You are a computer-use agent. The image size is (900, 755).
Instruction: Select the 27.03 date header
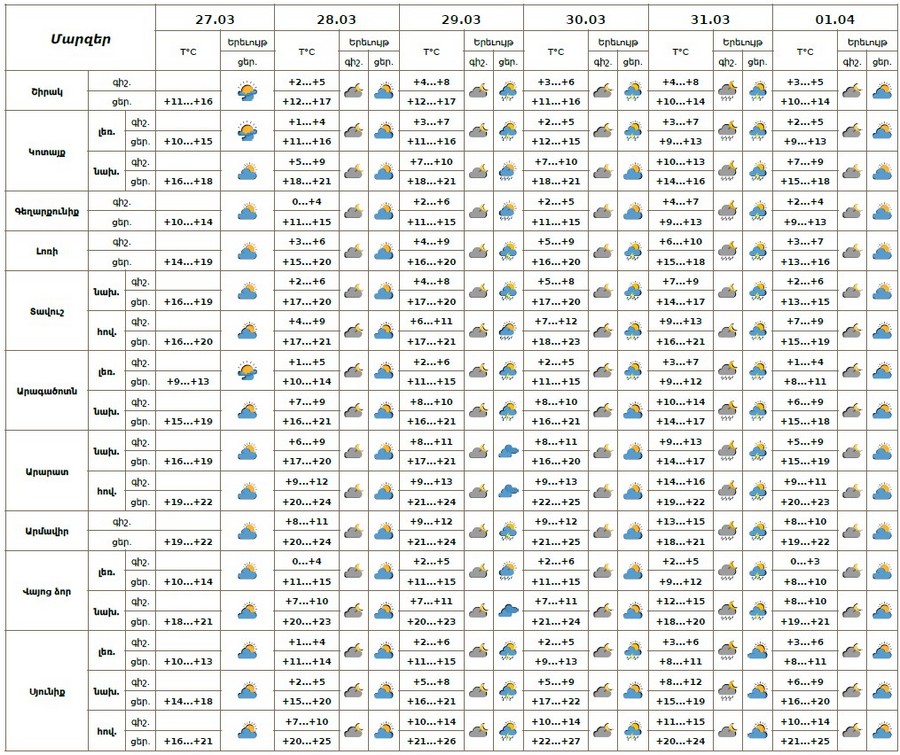pyautogui.click(x=215, y=20)
